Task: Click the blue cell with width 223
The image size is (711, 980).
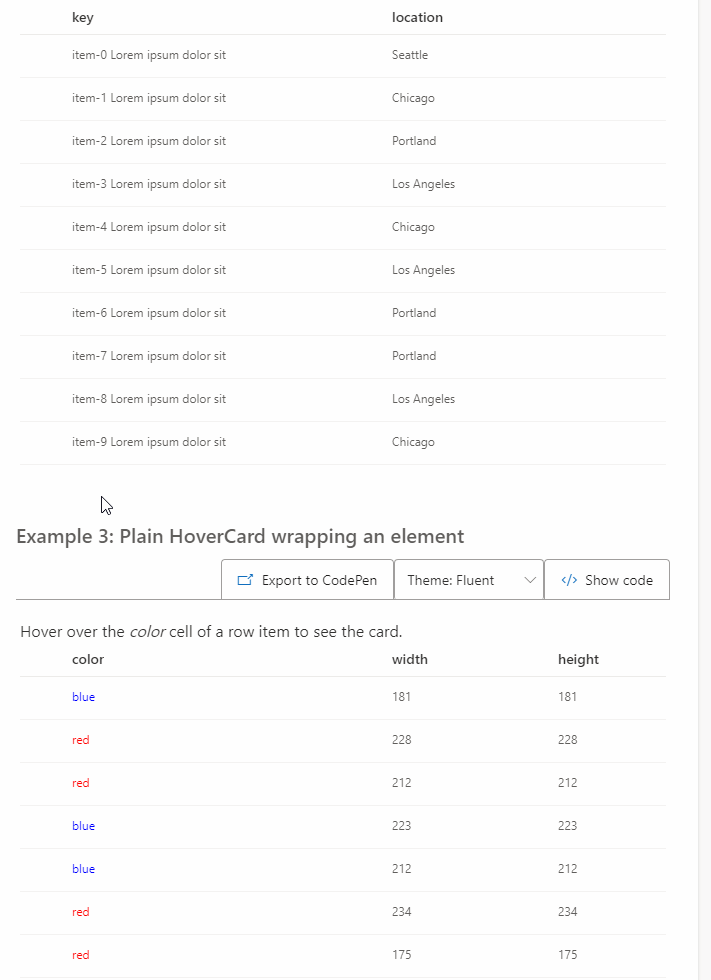Action: click(x=84, y=826)
